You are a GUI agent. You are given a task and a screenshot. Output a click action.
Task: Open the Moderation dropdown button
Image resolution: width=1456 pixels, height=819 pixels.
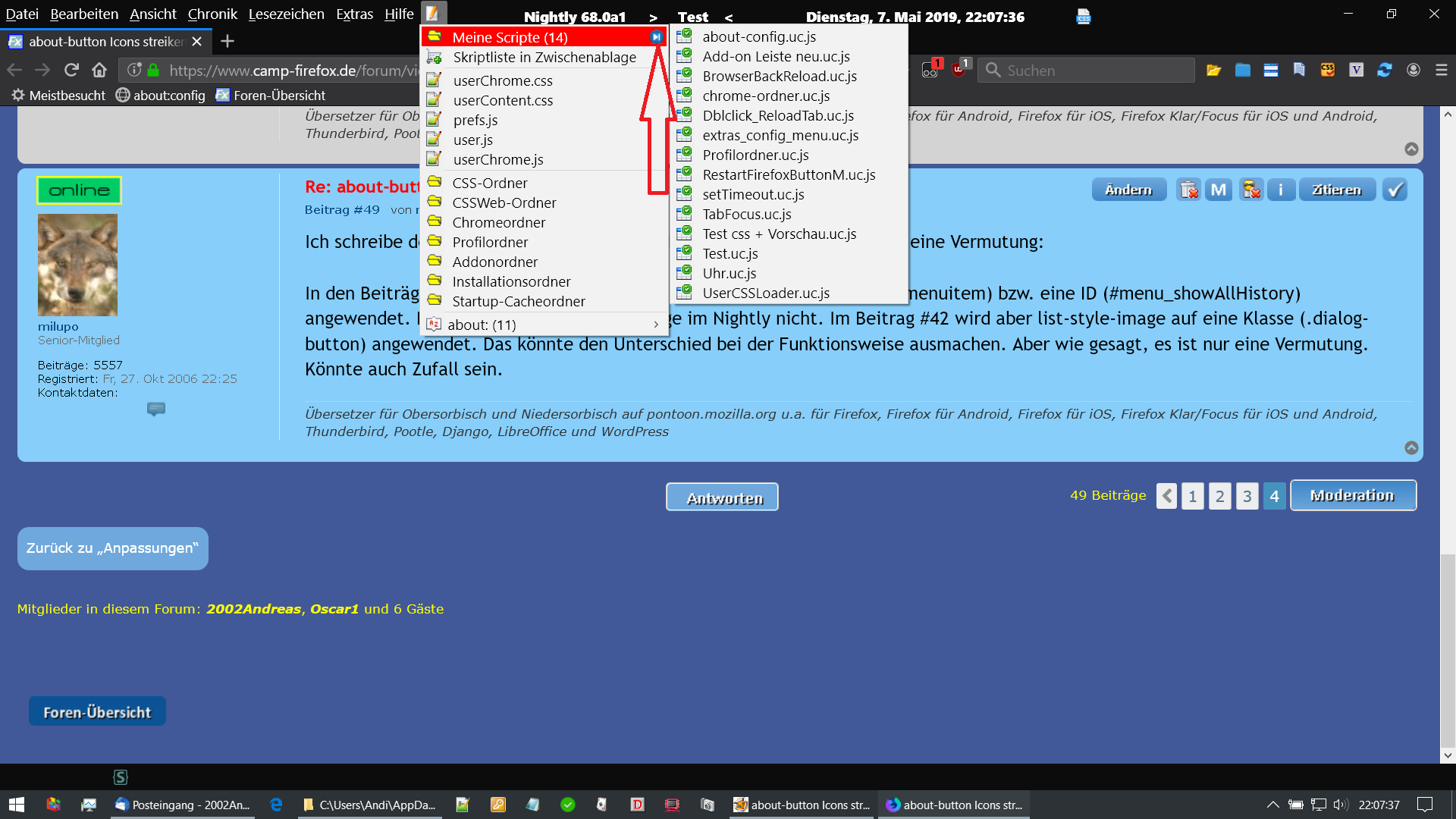tap(1353, 495)
